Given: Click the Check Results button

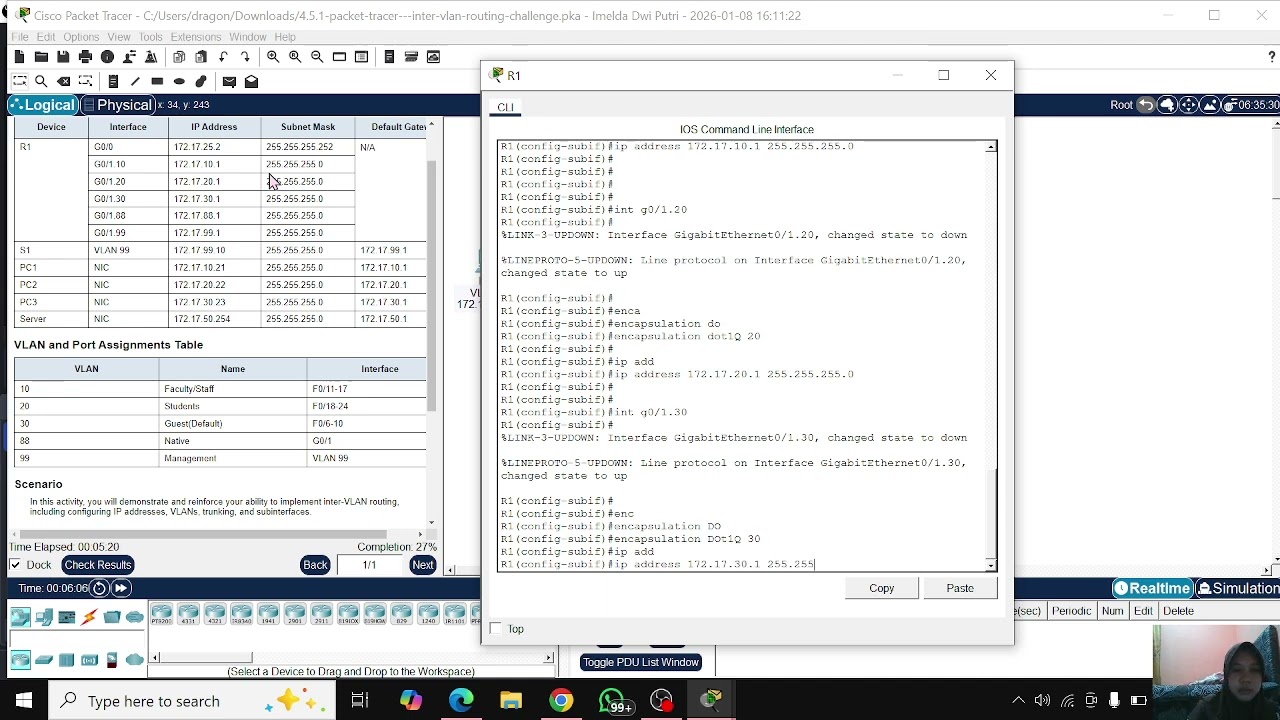Looking at the screenshot, I should 98,565.
